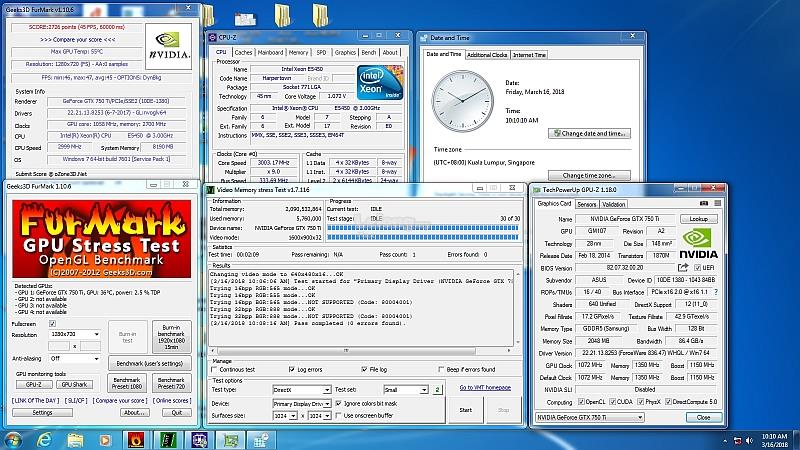Screen dimensions: 800x450
Task: Open Windows Media Player taskbar icon
Action: tap(105, 440)
